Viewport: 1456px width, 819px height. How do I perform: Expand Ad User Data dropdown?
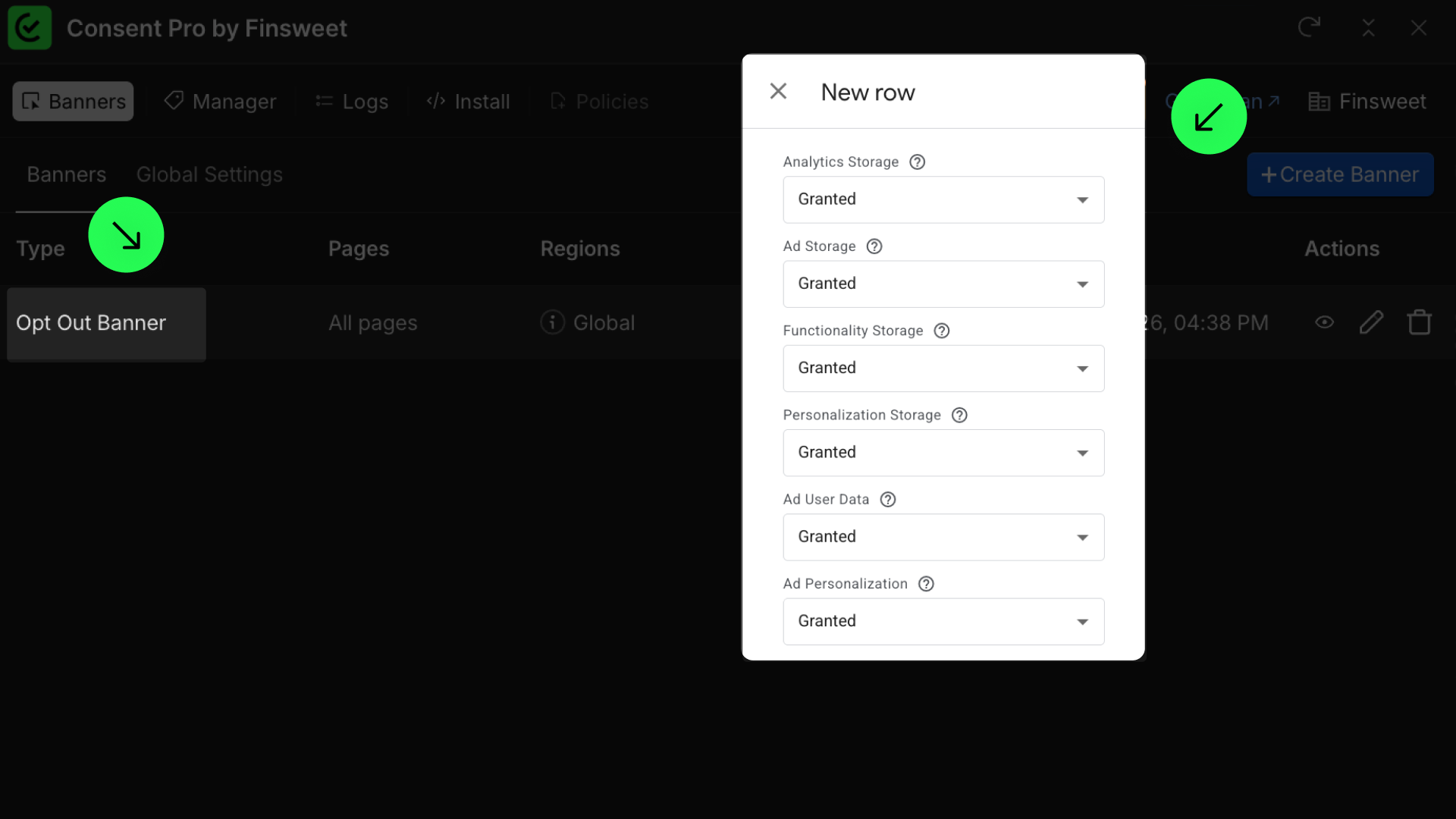pos(943,537)
